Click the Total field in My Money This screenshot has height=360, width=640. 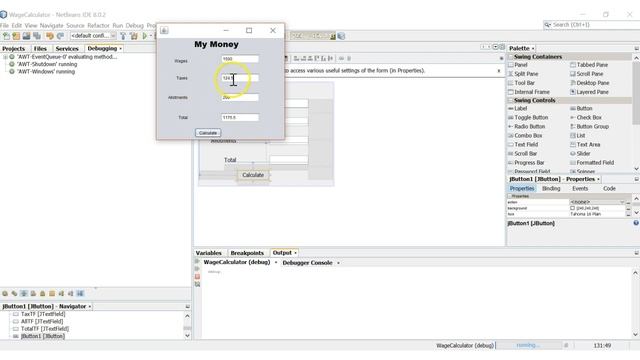pos(240,118)
